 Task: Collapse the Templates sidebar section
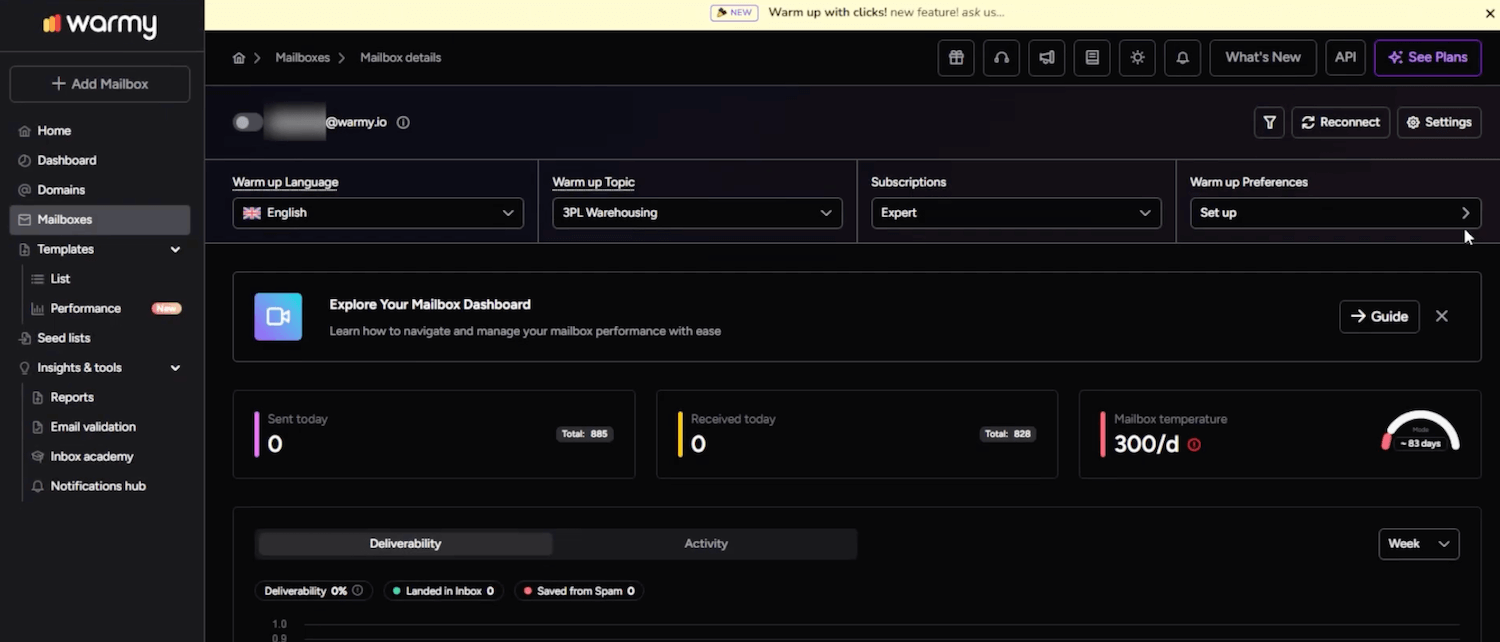point(175,249)
